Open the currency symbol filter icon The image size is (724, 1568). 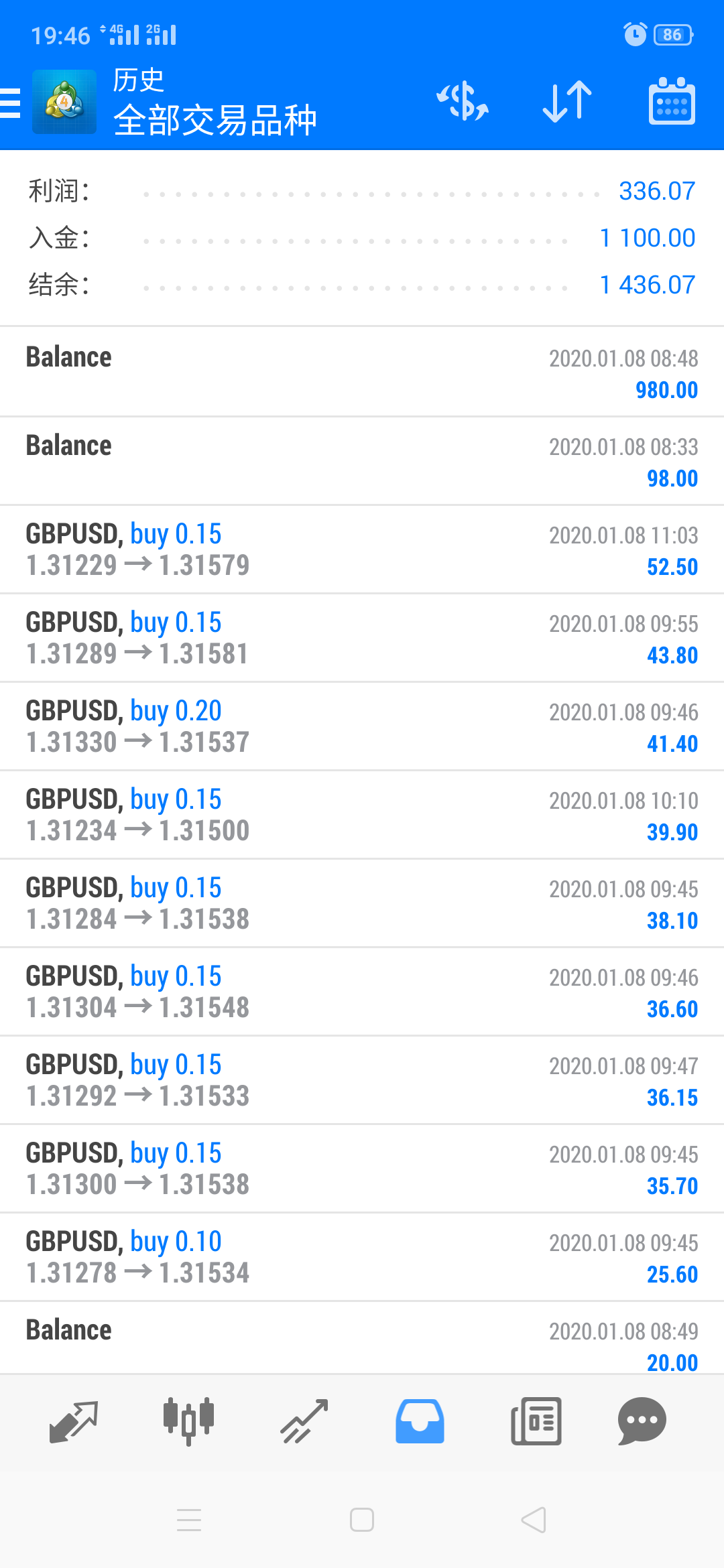[x=463, y=103]
